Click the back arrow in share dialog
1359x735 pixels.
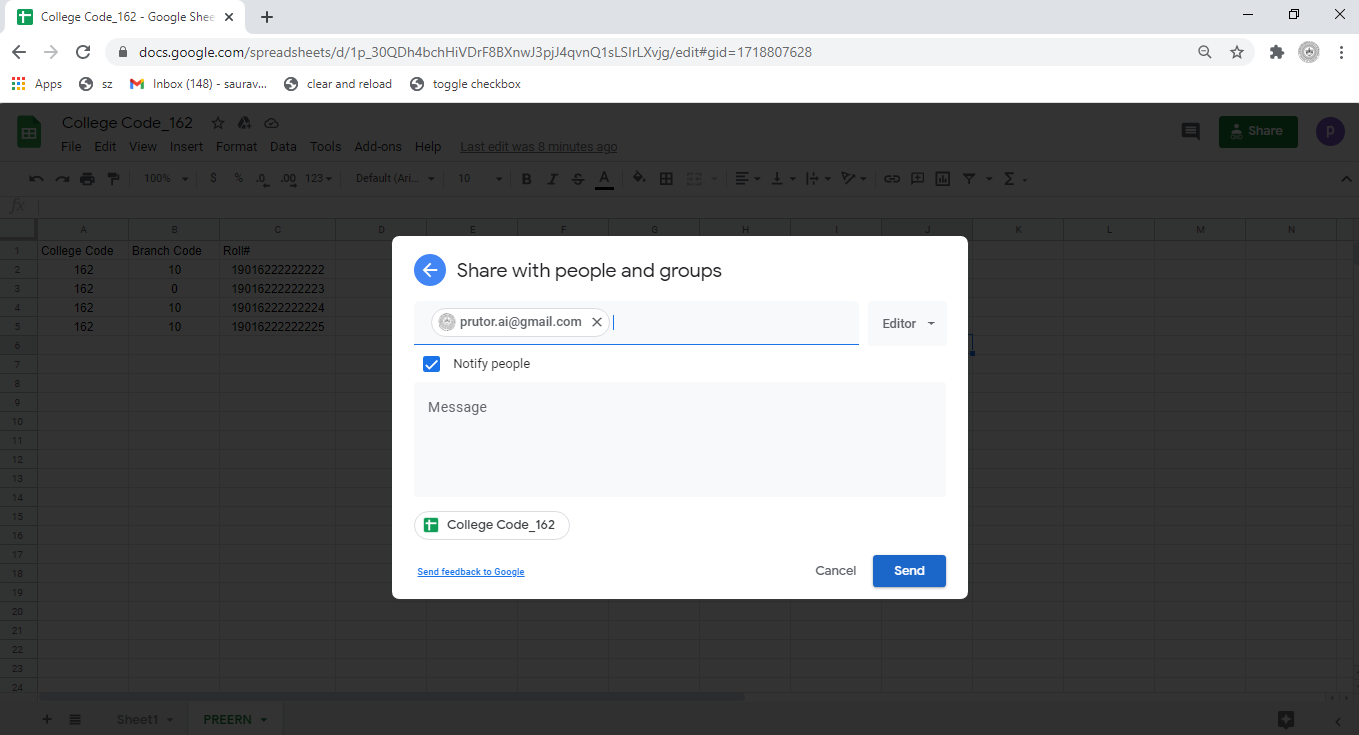(430, 270)
